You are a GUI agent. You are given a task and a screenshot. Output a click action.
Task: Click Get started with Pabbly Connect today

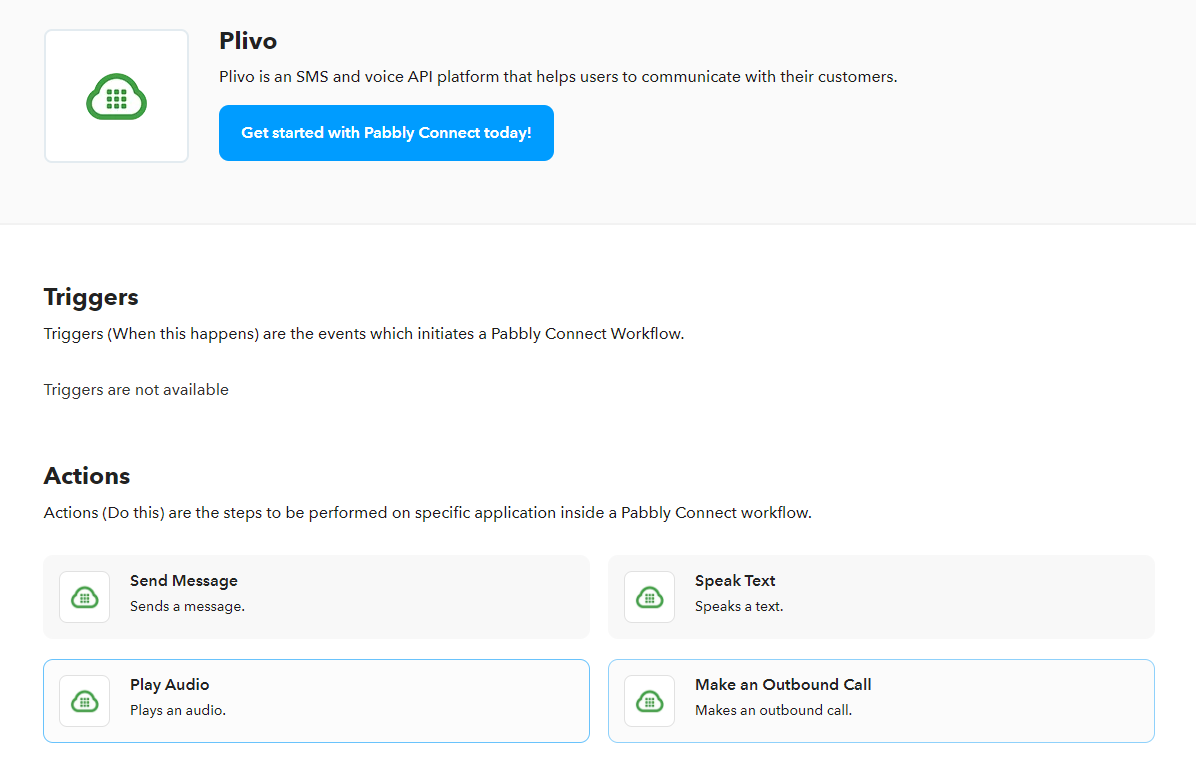pyautogui.click(x=386, y=133)
